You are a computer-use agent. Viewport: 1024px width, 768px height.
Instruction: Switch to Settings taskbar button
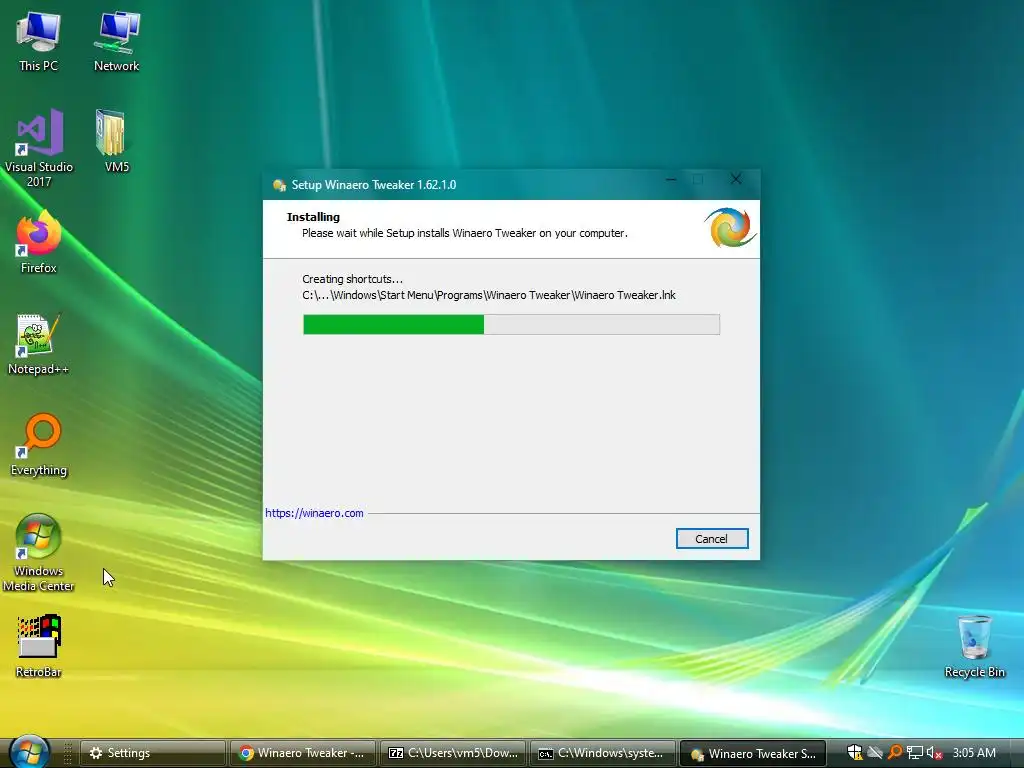(153, 753)
